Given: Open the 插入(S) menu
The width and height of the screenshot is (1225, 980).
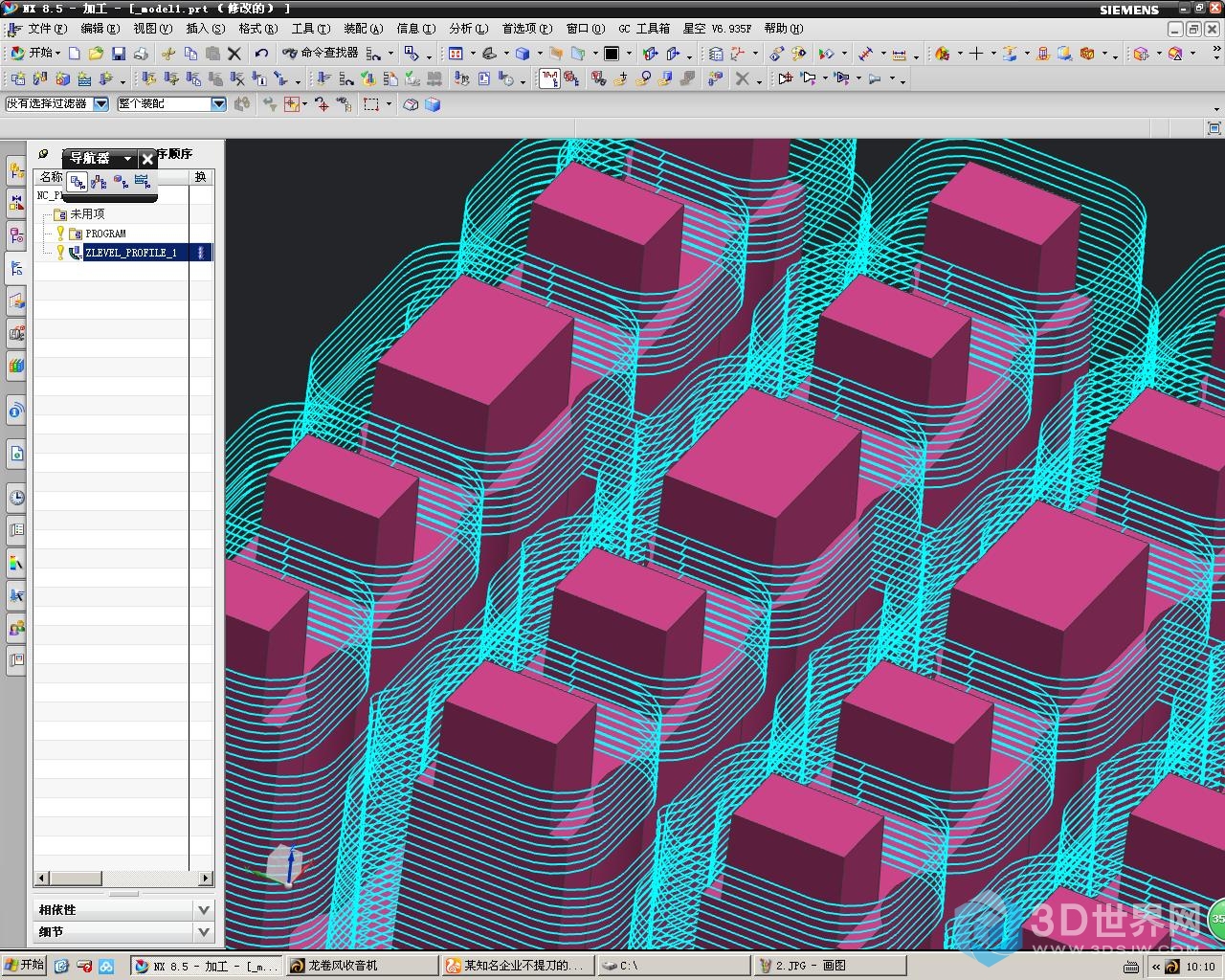Looking at the screenshot, I should [206, 29].
